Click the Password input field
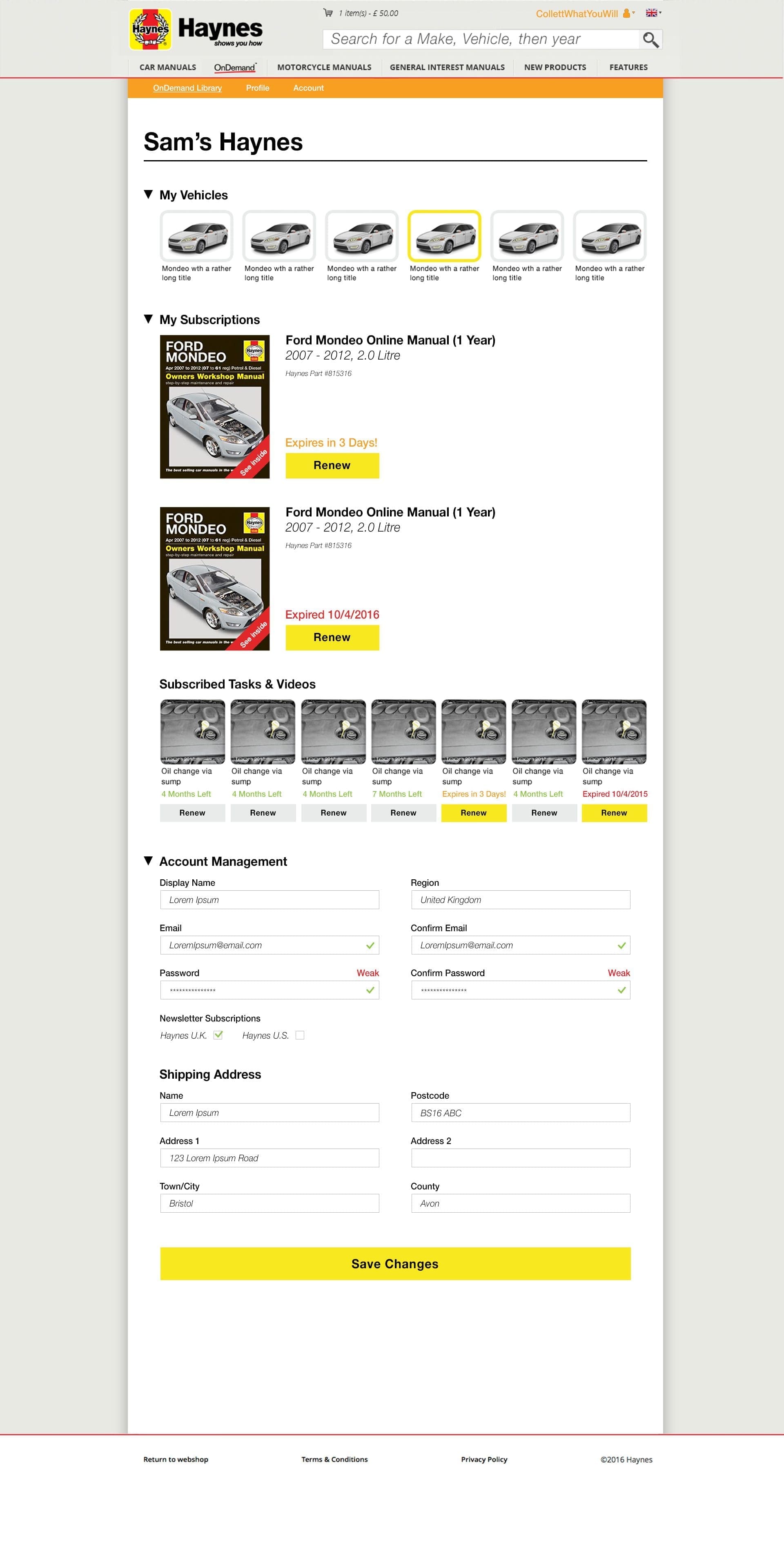 [269, 990]
